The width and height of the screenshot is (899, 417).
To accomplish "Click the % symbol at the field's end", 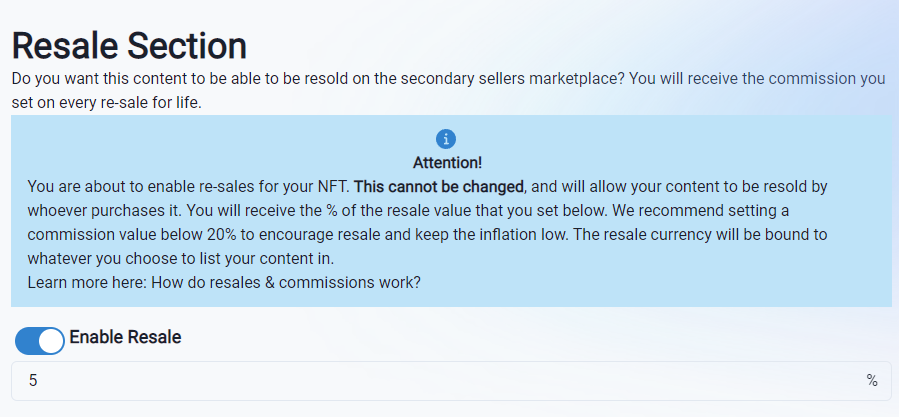I will pos(872,381).
